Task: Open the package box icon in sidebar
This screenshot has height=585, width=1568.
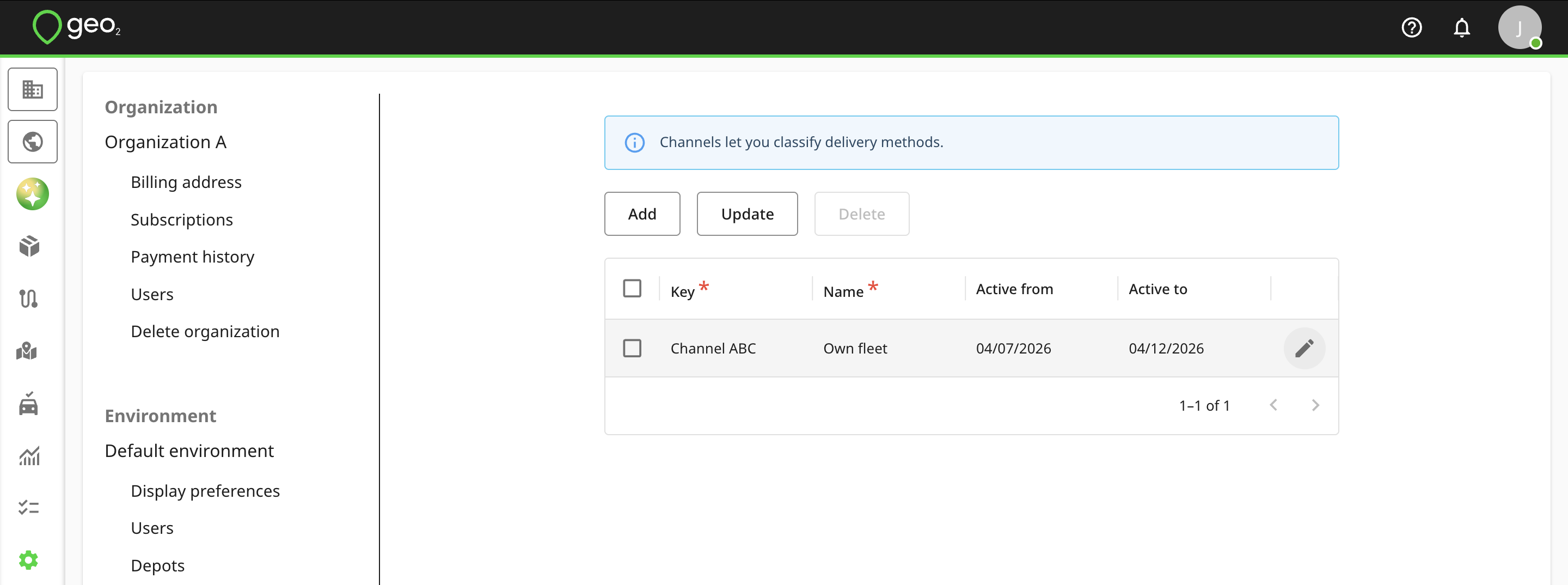Action: [29, 246]
